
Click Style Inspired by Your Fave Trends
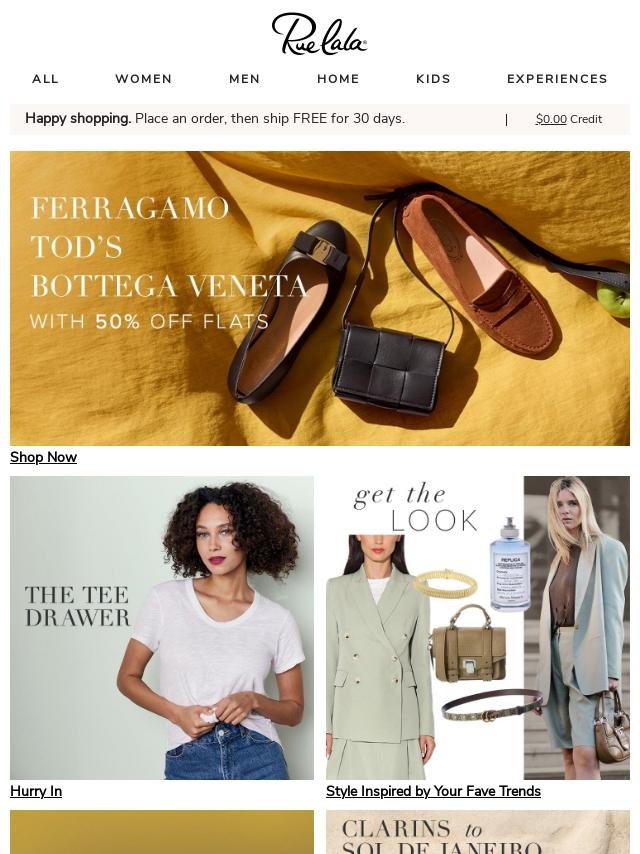point(434,791)
